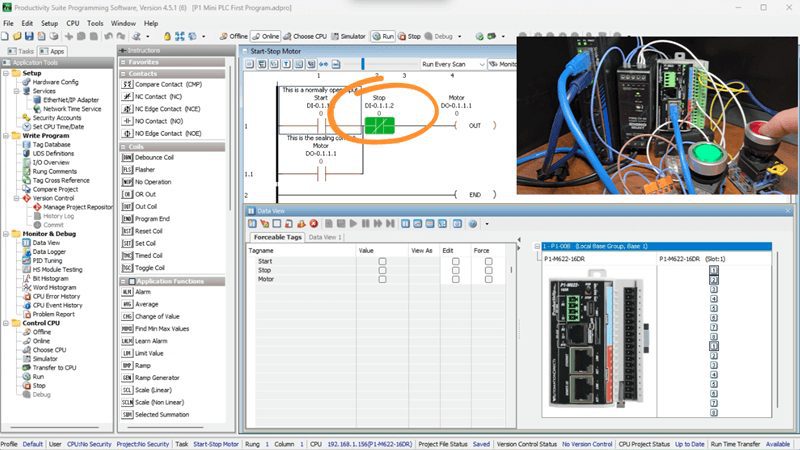
Task: Pick the Compare Contact (CMP) instruction
Action: click(x=127, y=84)
